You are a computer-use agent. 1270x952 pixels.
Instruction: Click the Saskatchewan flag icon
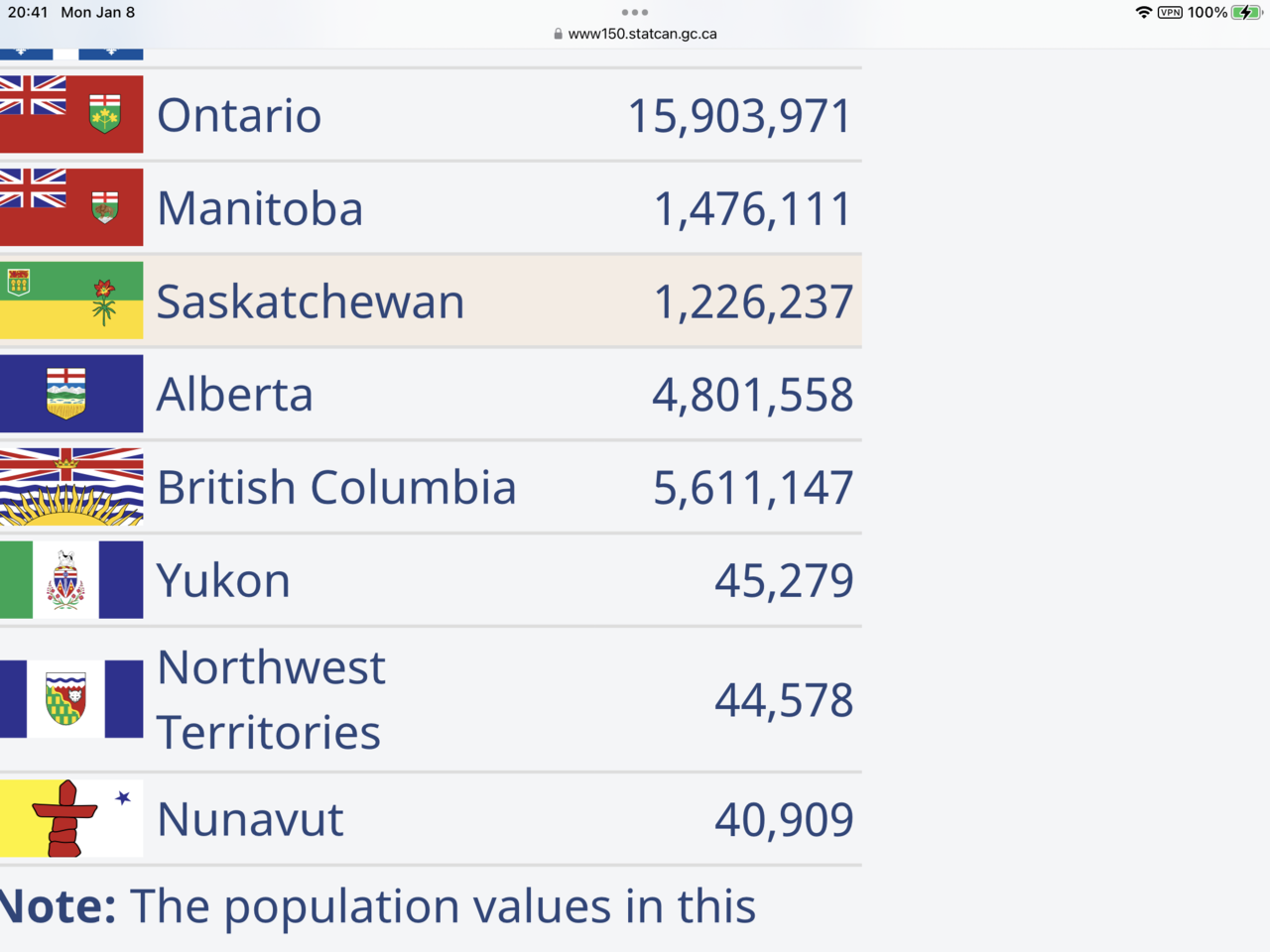[x=71, y=300]
